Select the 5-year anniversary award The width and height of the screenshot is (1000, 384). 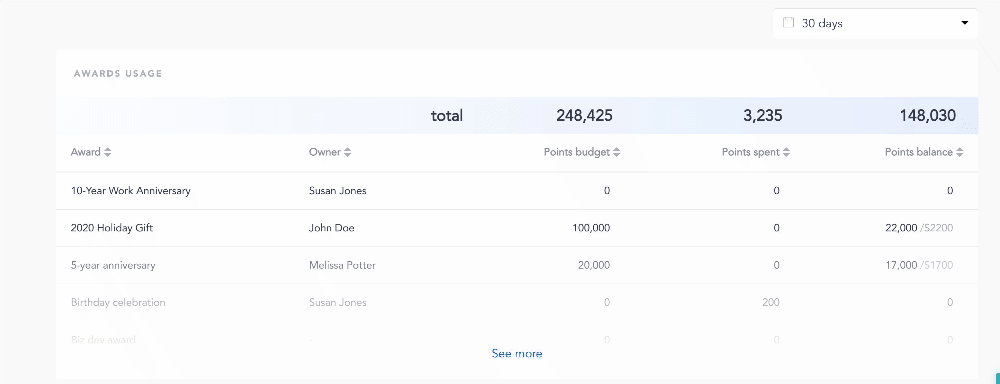113,265
